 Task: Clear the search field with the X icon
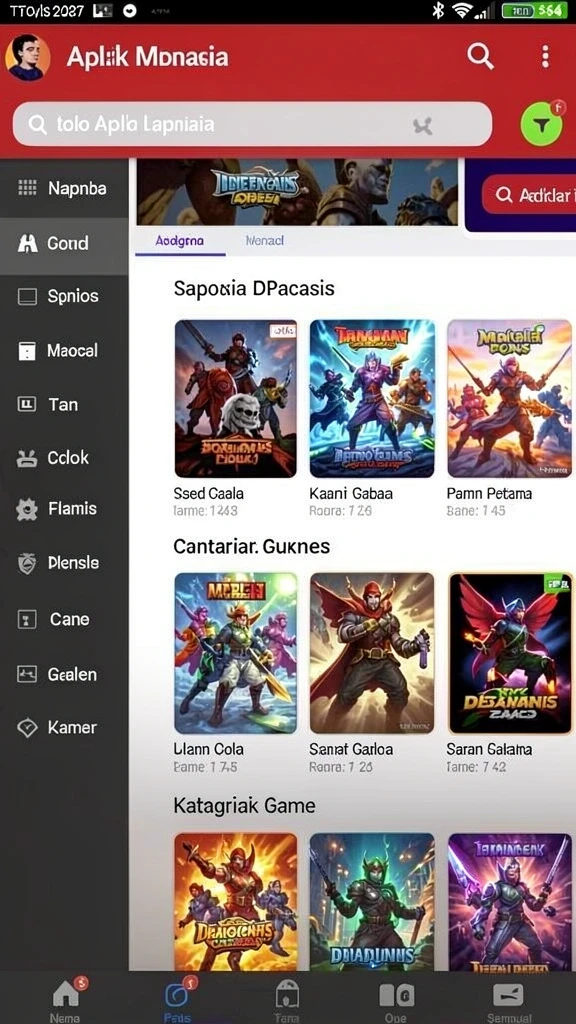(x=423, y=125)
